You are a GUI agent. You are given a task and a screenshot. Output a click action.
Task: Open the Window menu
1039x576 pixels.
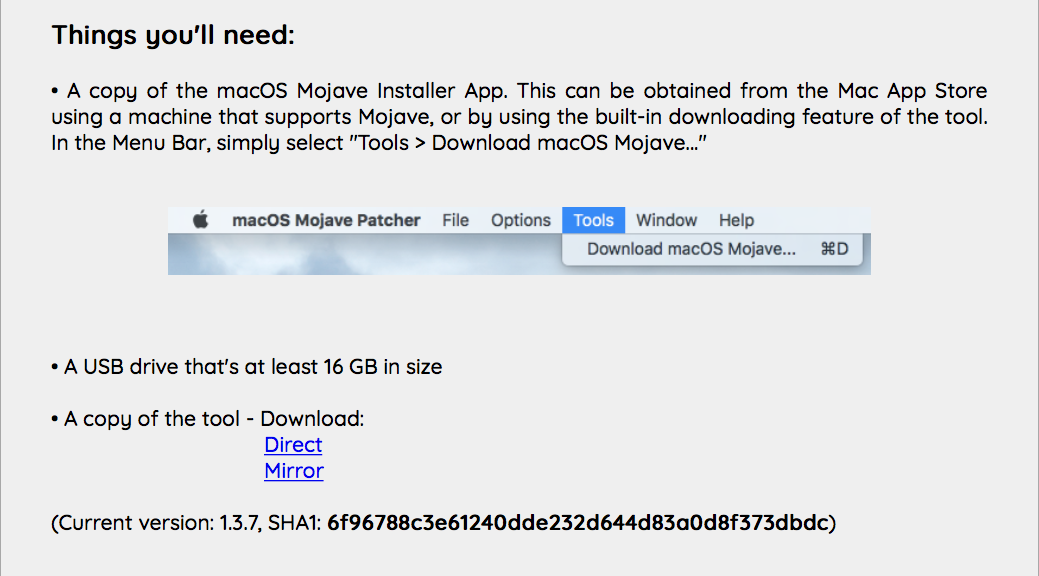click(x=666, y=220)
